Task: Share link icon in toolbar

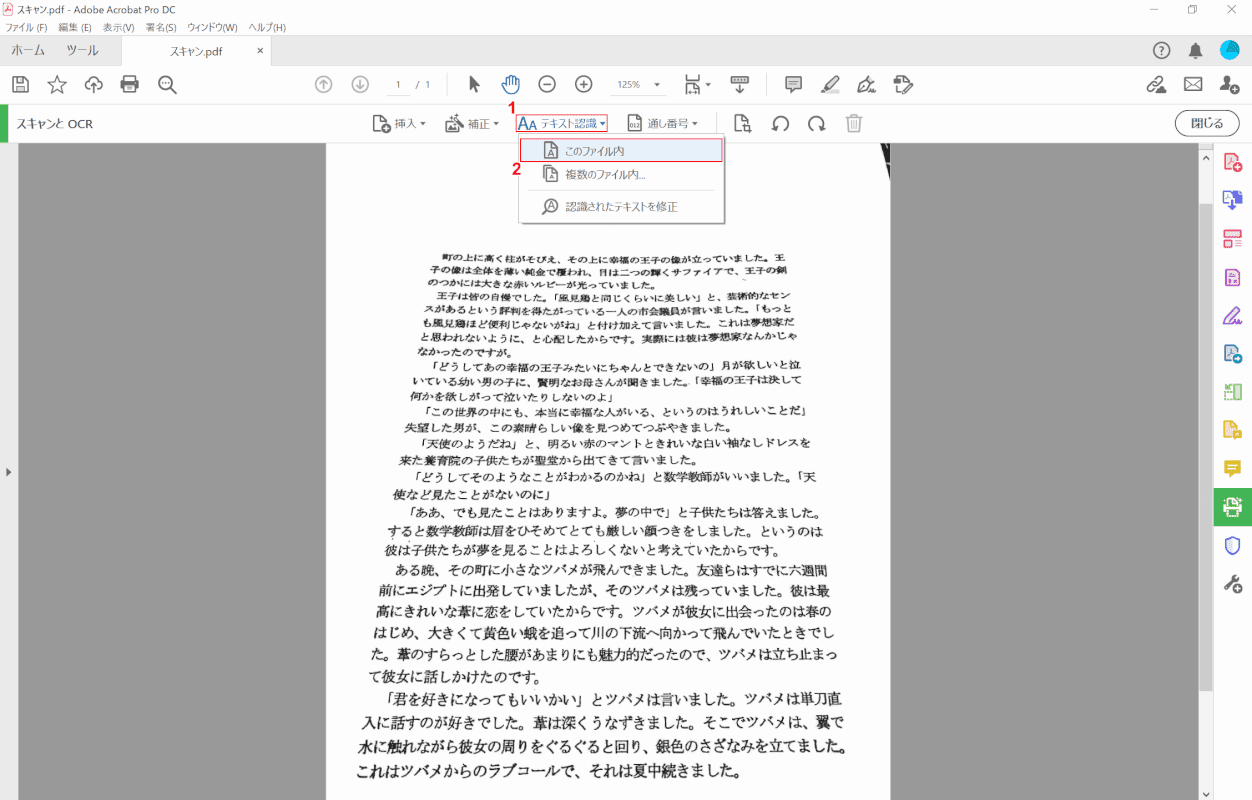Action: (x=1156, y=85)
